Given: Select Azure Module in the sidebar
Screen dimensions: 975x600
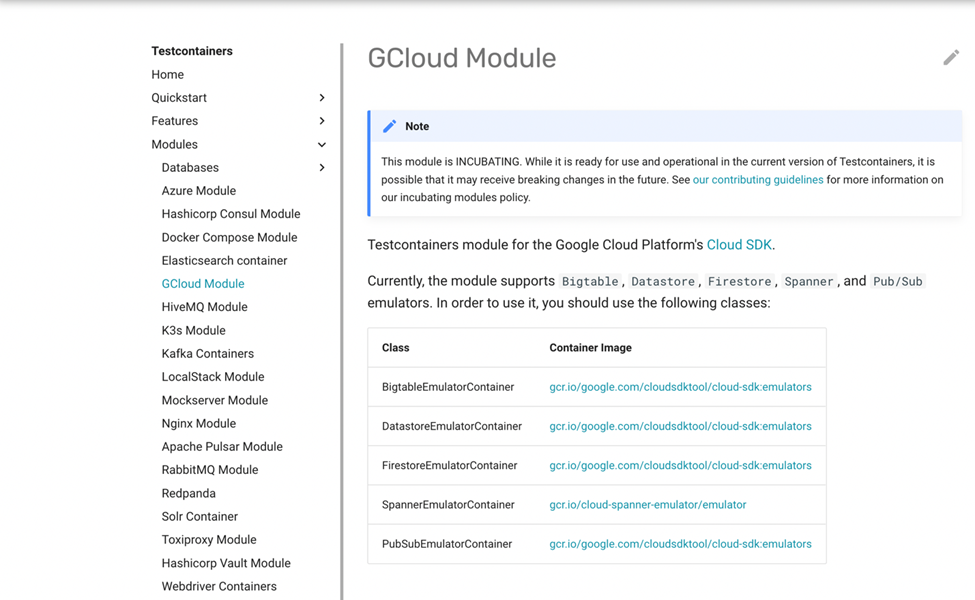Looking at the screenshot, I should pyautogui.click(x=199, y=191).
